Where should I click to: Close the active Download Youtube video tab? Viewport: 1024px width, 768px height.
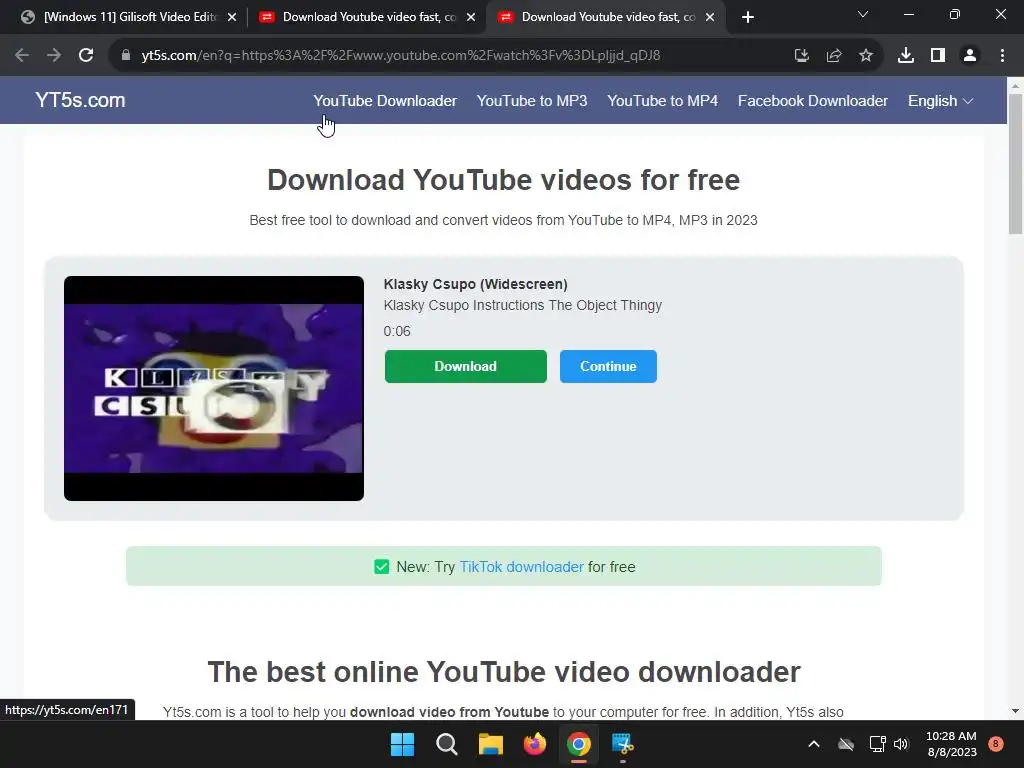(x=710, y=17)
